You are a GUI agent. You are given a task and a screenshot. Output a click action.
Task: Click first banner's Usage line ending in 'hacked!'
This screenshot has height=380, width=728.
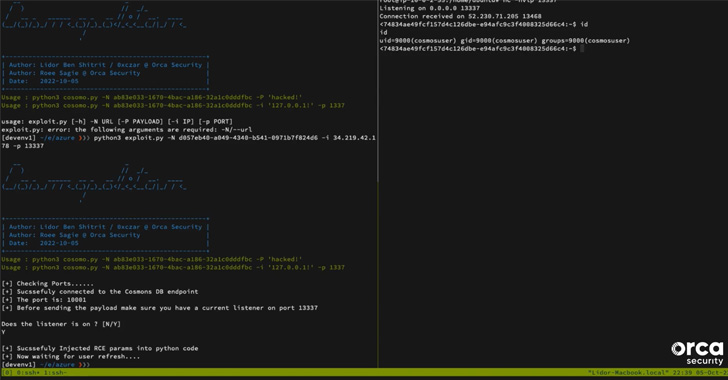[152, 98]
